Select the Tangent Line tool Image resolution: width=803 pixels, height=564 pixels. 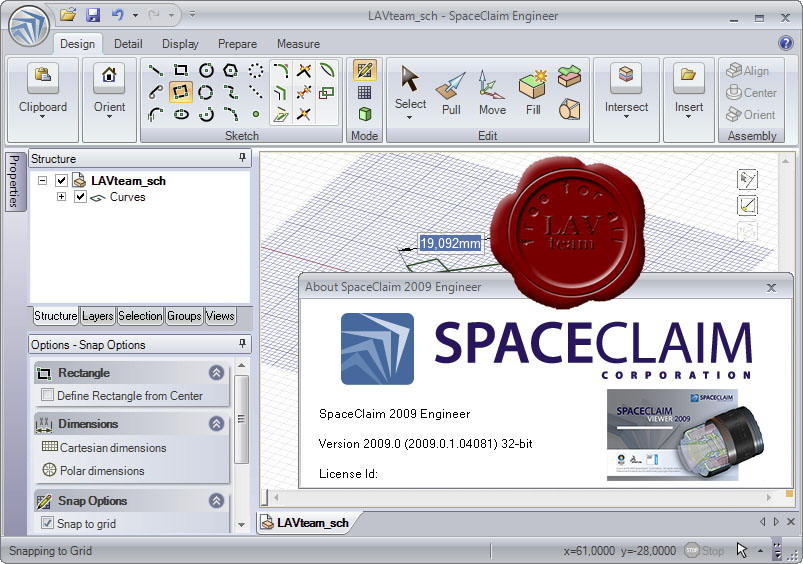point(156,92)
